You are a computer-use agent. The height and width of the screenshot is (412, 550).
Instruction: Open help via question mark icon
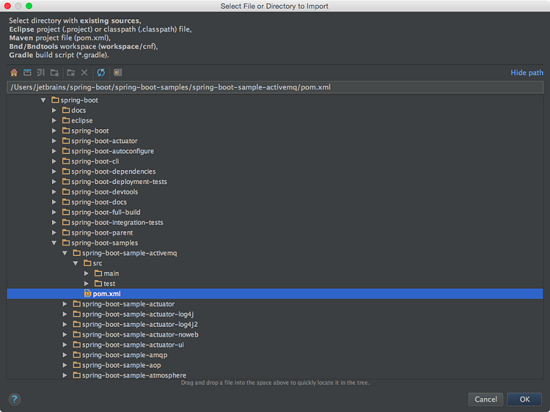coord(14,399)
